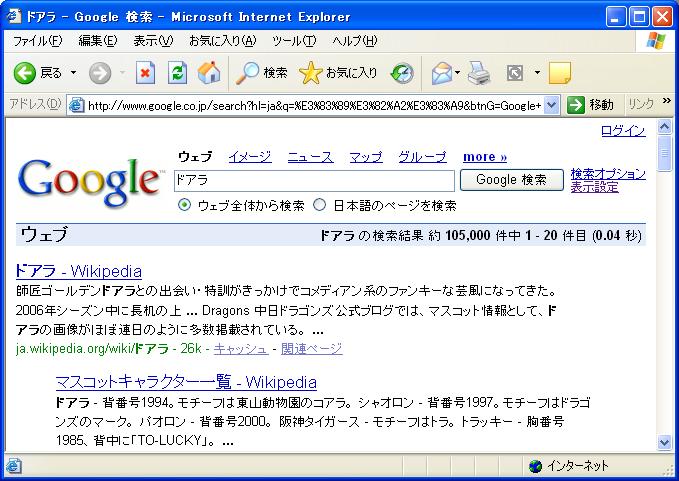Open the 検索 magnifier toolbar button

tap(262, 73)
